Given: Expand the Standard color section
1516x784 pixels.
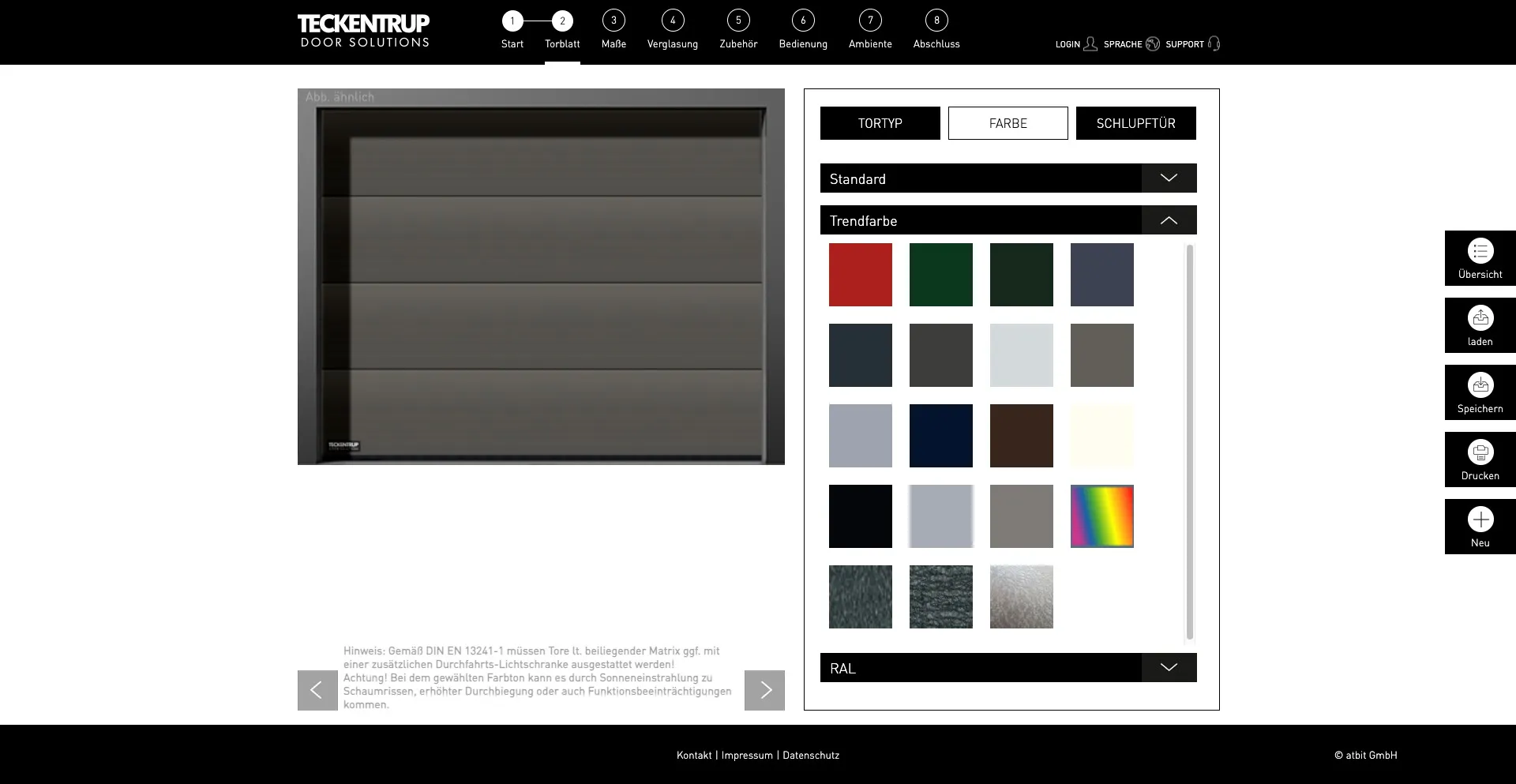Looking at the screenshot, I should click(1169, 178).
